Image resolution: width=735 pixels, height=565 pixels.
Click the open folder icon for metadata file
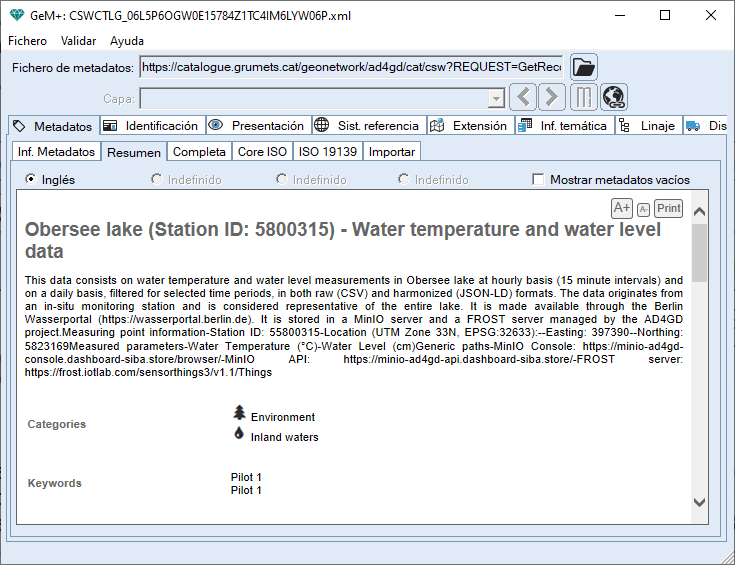[584, 67]
